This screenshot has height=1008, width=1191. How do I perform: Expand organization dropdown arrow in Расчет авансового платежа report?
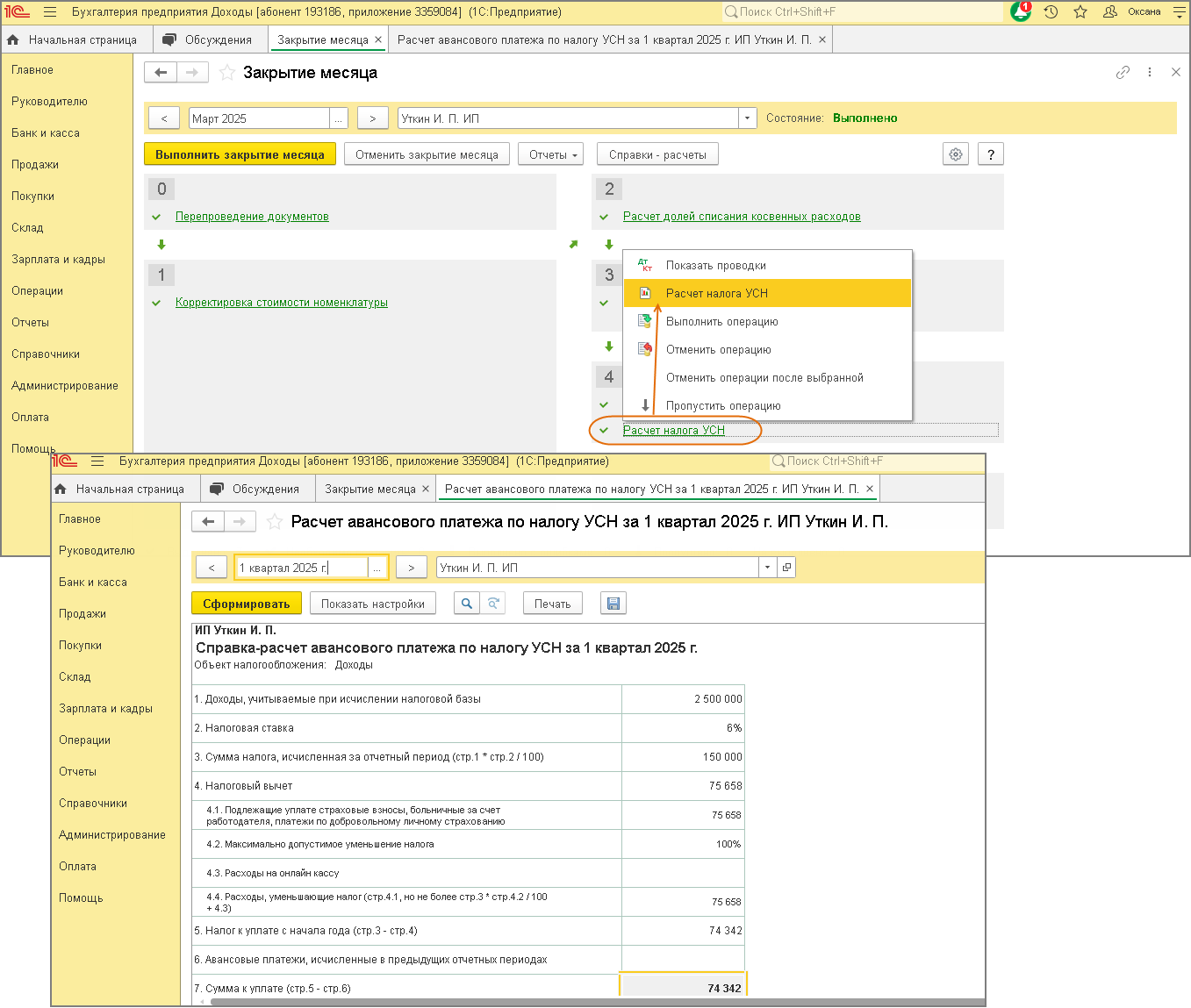pos(768,568)
